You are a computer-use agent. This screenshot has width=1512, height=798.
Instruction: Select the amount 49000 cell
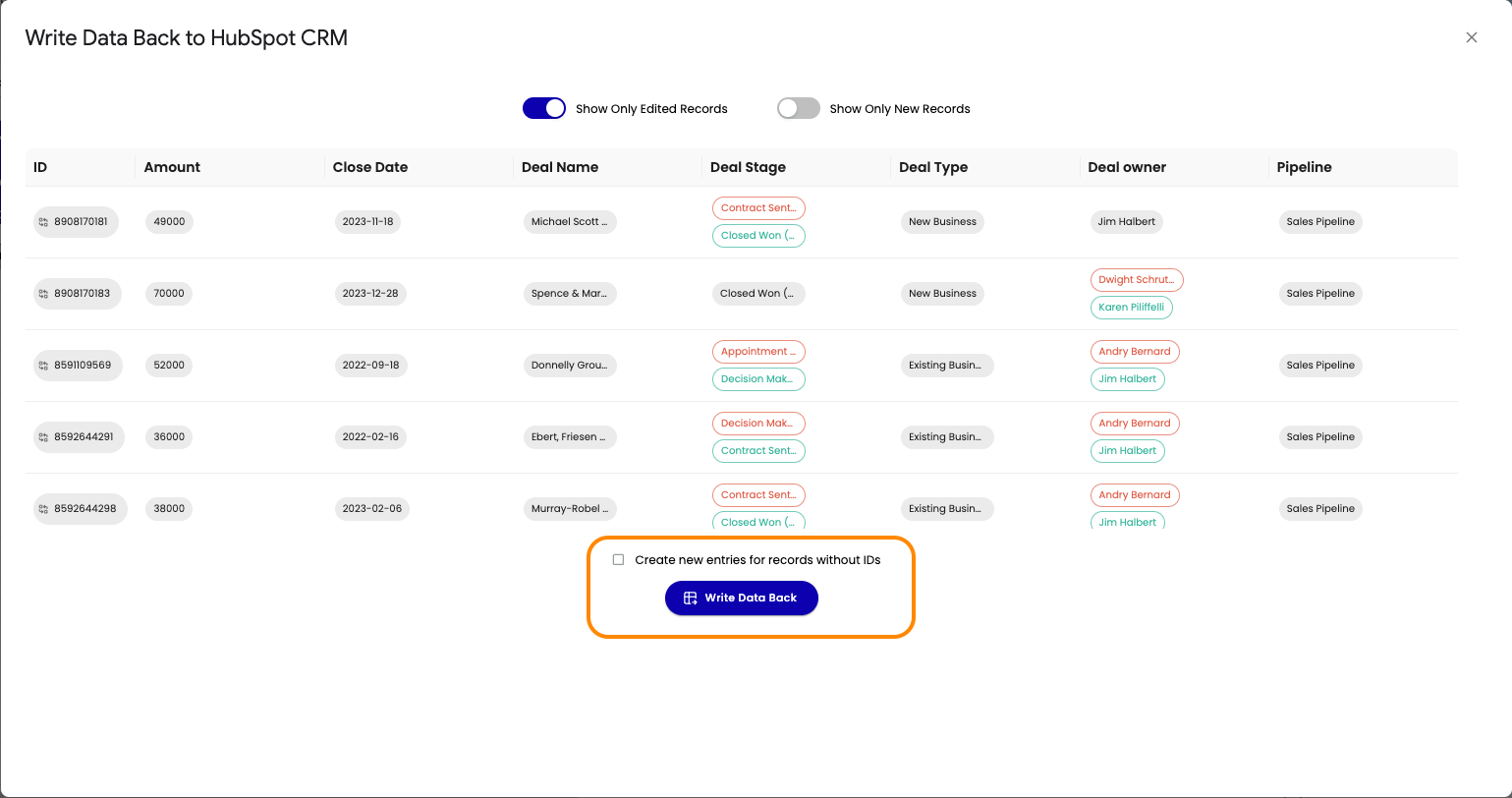pyautogui.click(x=170, y=222)
